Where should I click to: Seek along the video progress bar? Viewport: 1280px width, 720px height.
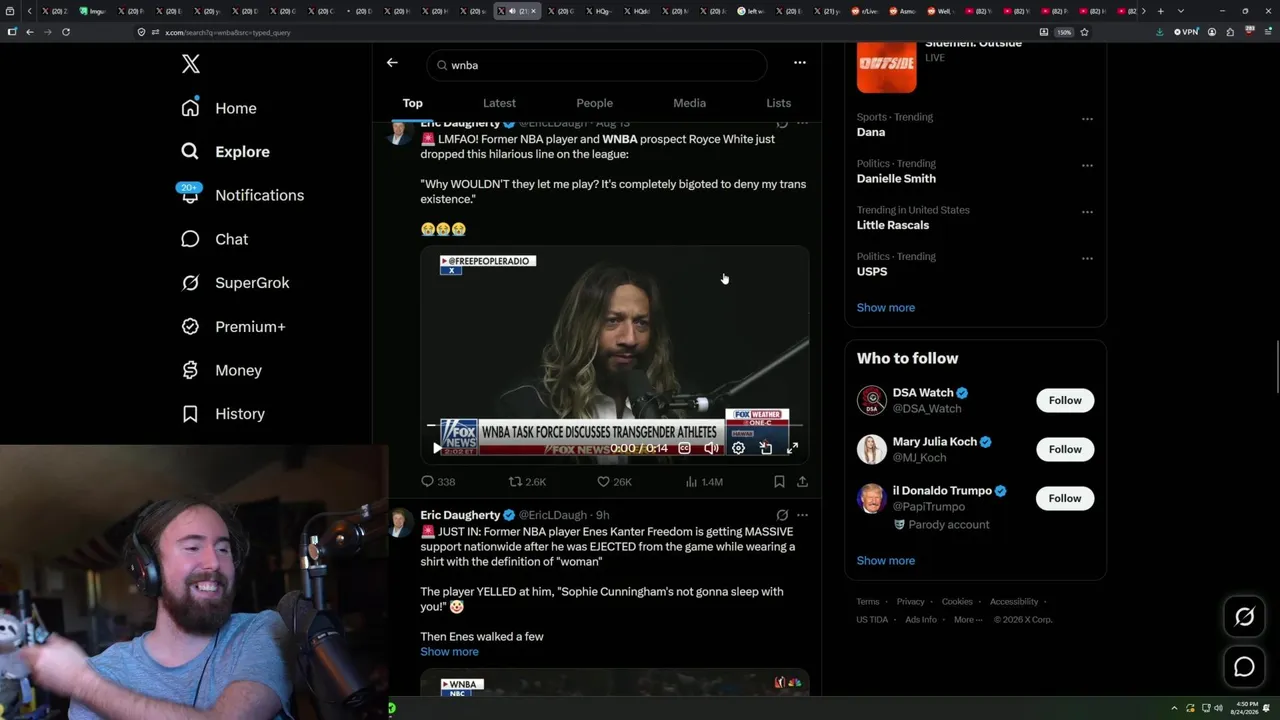(614, 425)
